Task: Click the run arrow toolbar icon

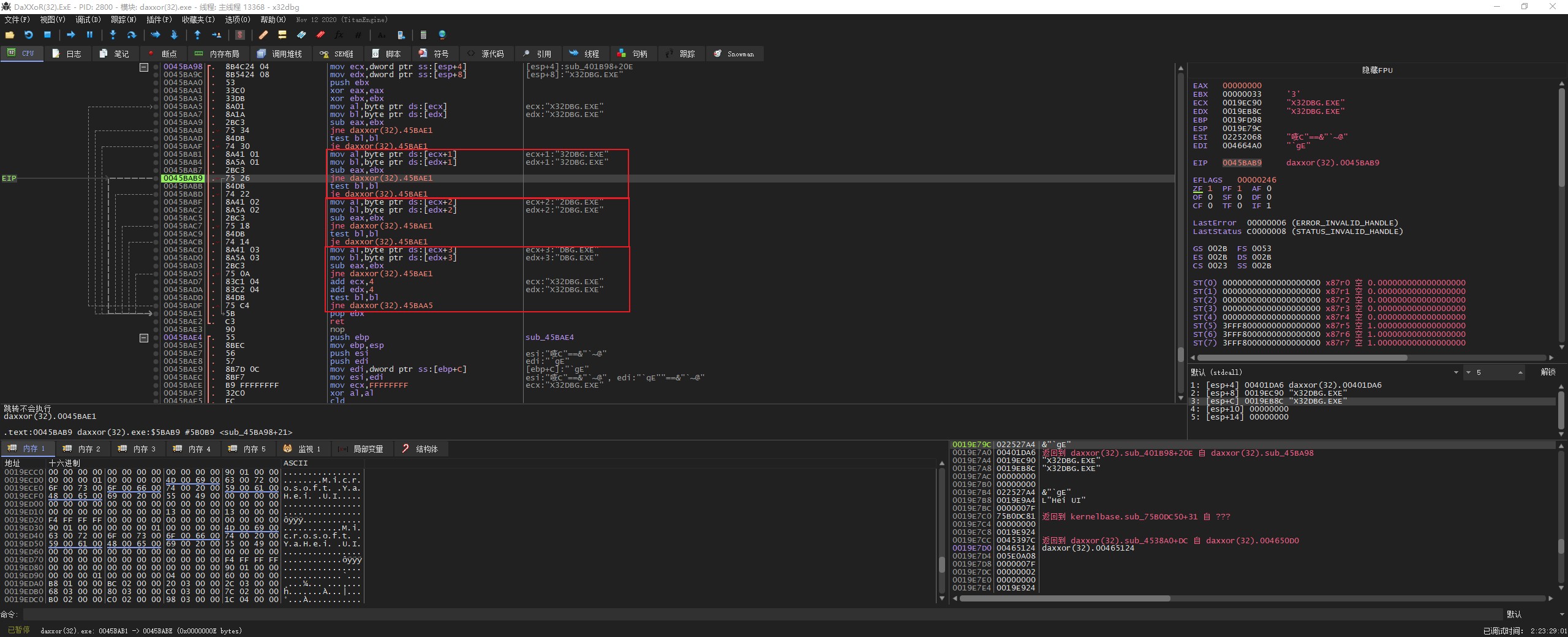Action: 70,35
